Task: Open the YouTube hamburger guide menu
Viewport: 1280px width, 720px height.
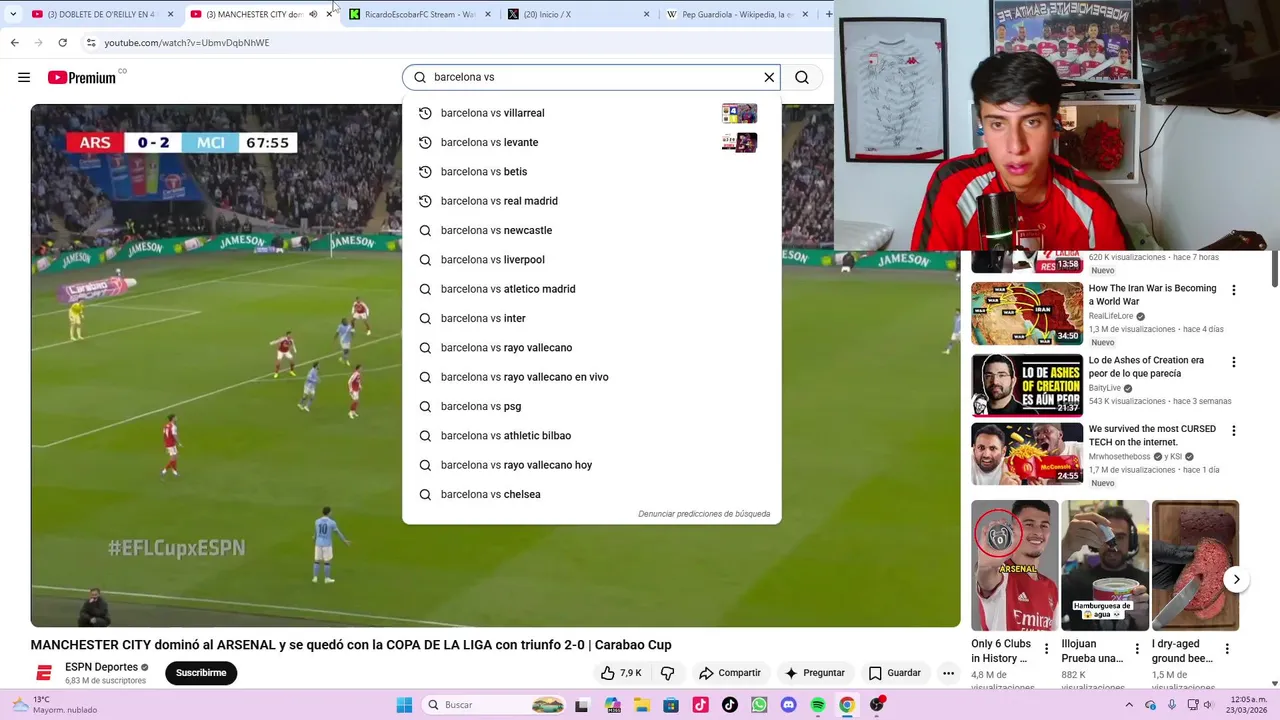Action: click(x=24, y=77)
